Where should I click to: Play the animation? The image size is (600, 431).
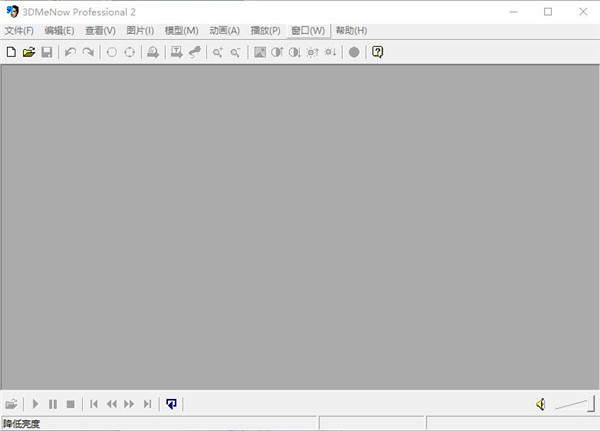35,404
